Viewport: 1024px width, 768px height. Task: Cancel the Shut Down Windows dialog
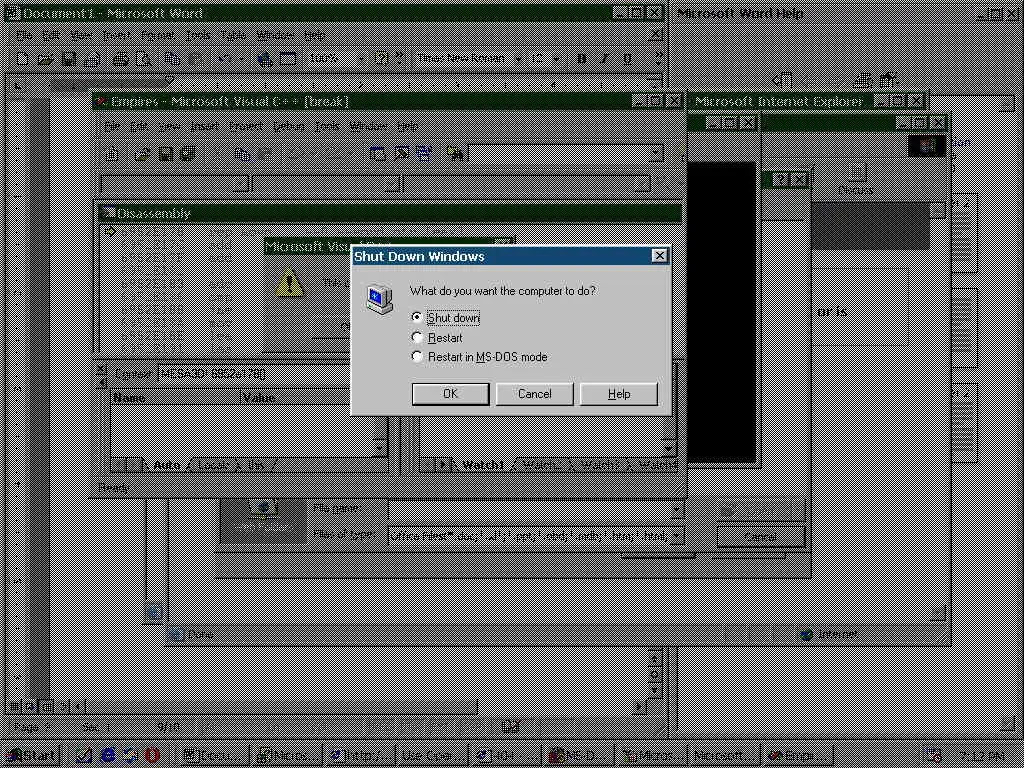(534, 394)
